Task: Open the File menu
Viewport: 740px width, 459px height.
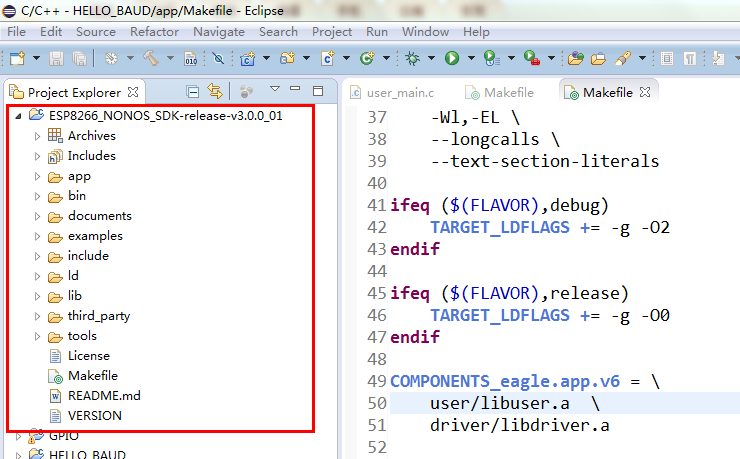Action: 17,32
